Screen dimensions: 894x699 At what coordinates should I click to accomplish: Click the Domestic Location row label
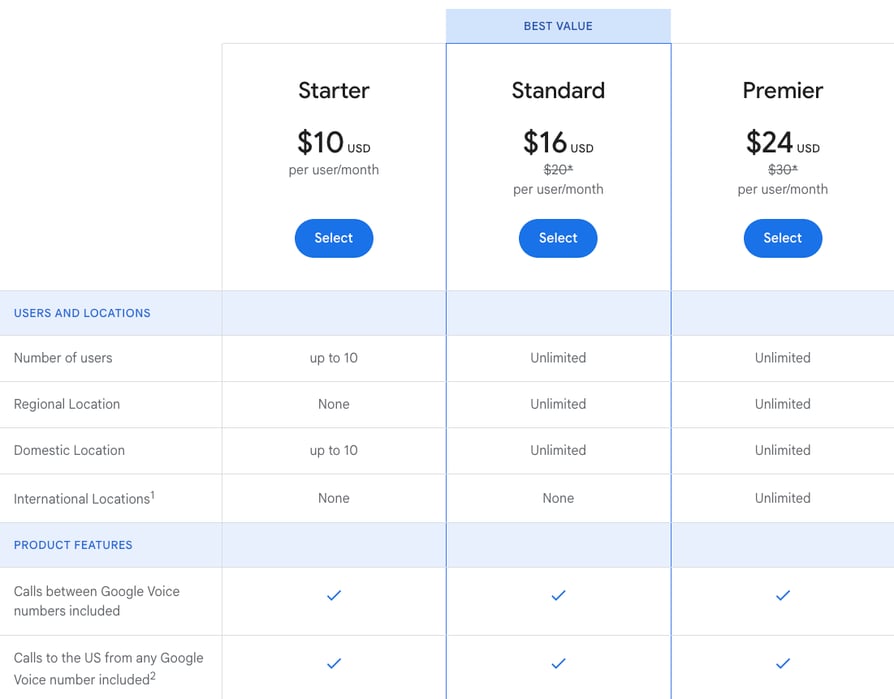69,450
